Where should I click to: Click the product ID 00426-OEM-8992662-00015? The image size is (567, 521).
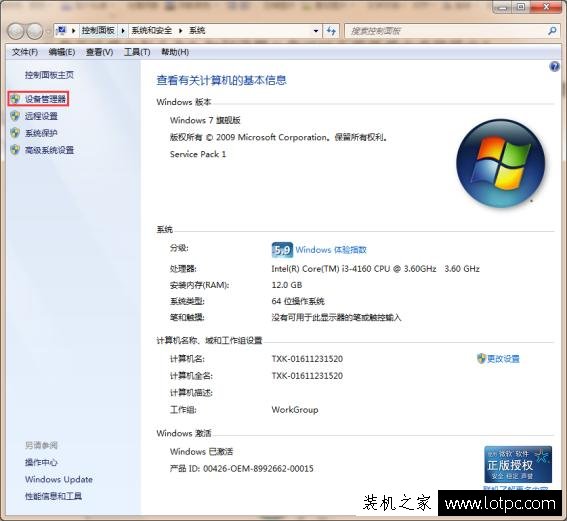258,469
